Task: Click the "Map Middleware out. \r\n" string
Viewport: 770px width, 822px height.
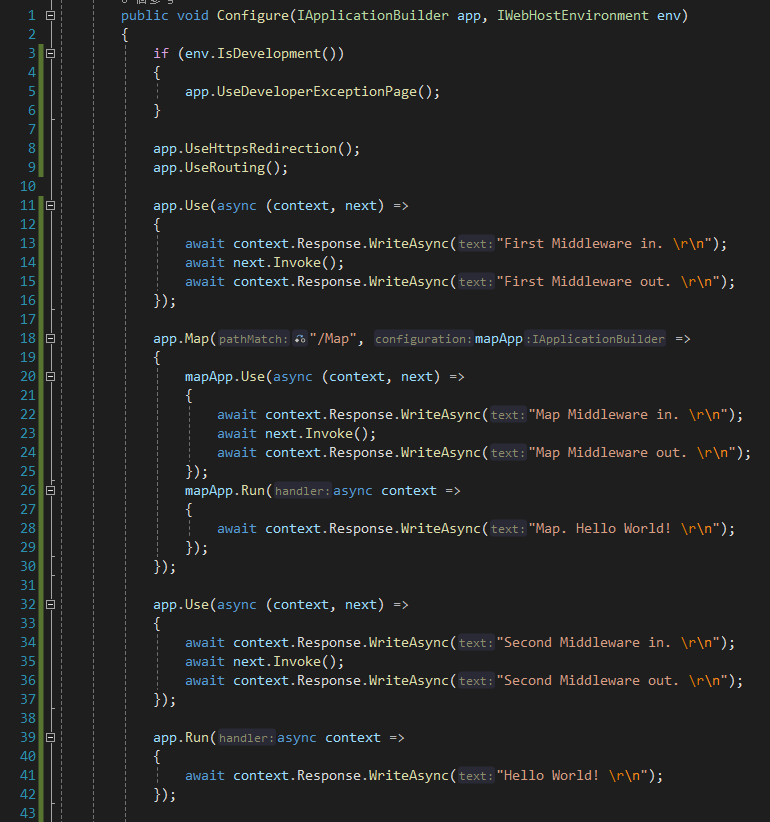Action: pos(632,452)
